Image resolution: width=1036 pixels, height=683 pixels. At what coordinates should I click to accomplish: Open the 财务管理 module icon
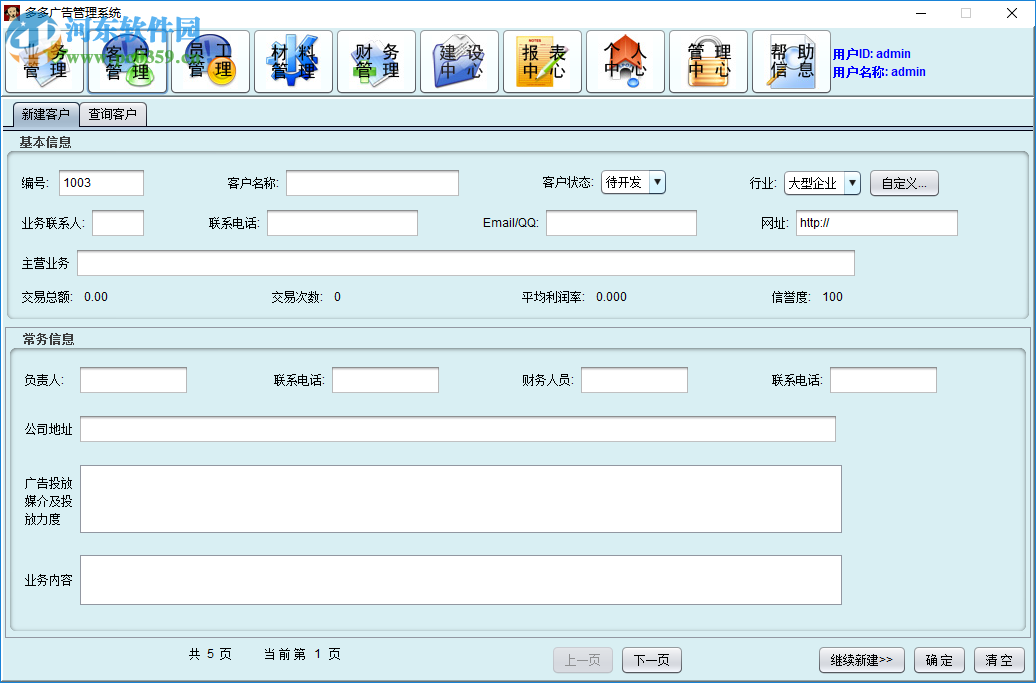pyautogui.click(x=376, y=61)
